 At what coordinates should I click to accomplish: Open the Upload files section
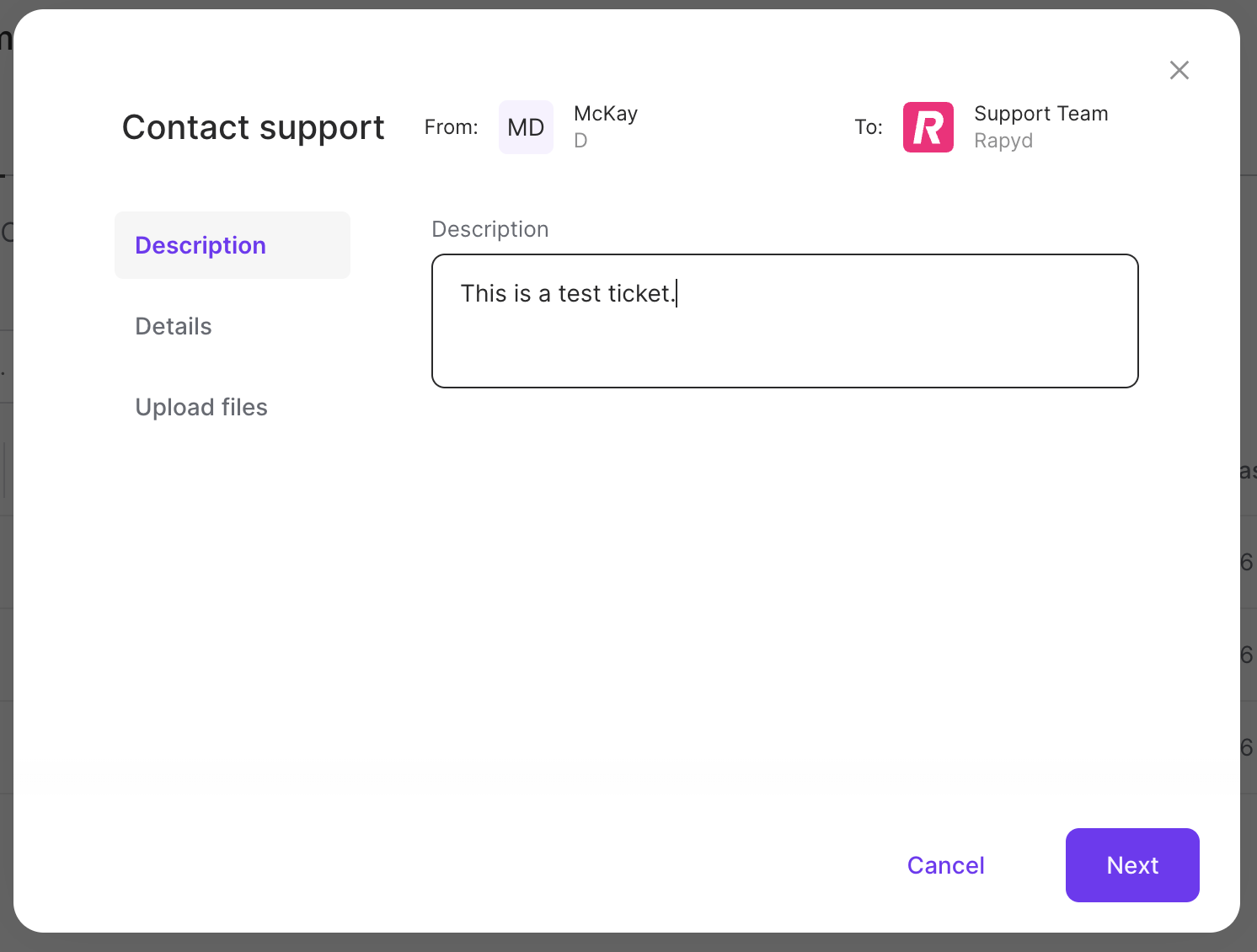tap(201, 407)
